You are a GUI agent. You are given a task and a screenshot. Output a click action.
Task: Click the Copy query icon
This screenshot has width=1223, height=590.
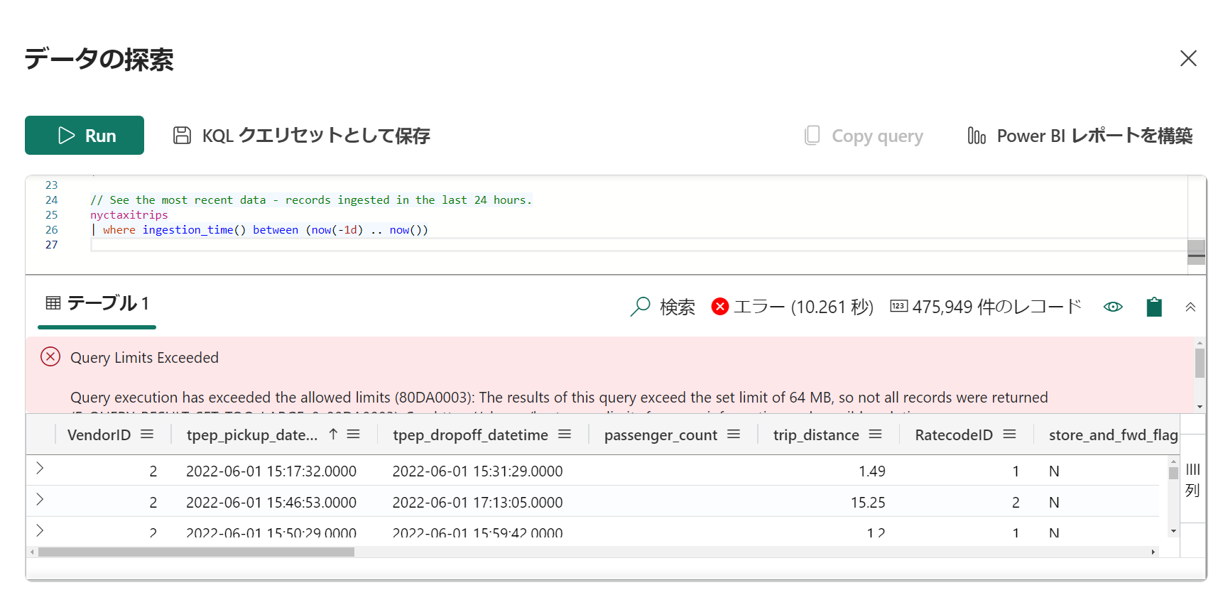tap(812, 136)
